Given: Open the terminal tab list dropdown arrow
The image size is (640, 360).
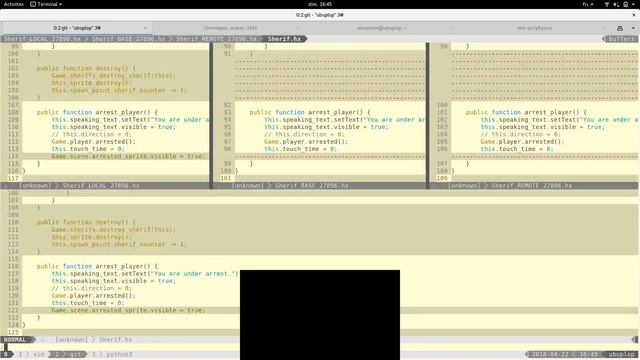Looking at the screenshot, I should pos(633,28).
